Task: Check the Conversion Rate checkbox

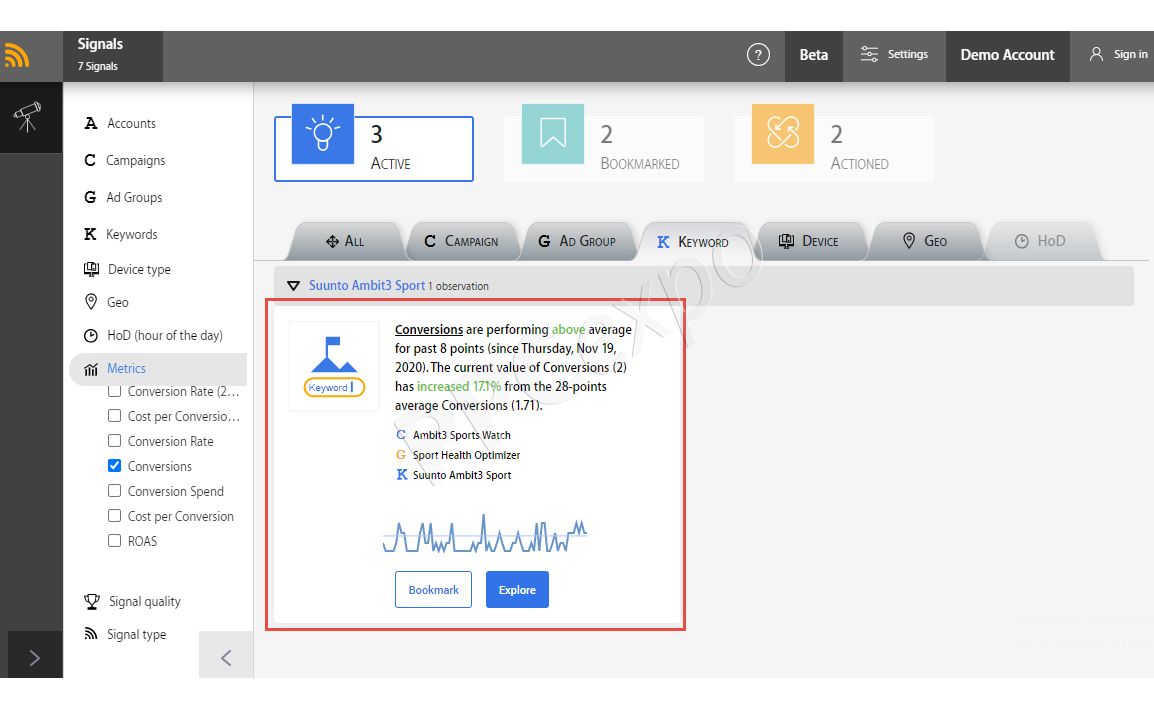Action: click(x=115, y=440)
